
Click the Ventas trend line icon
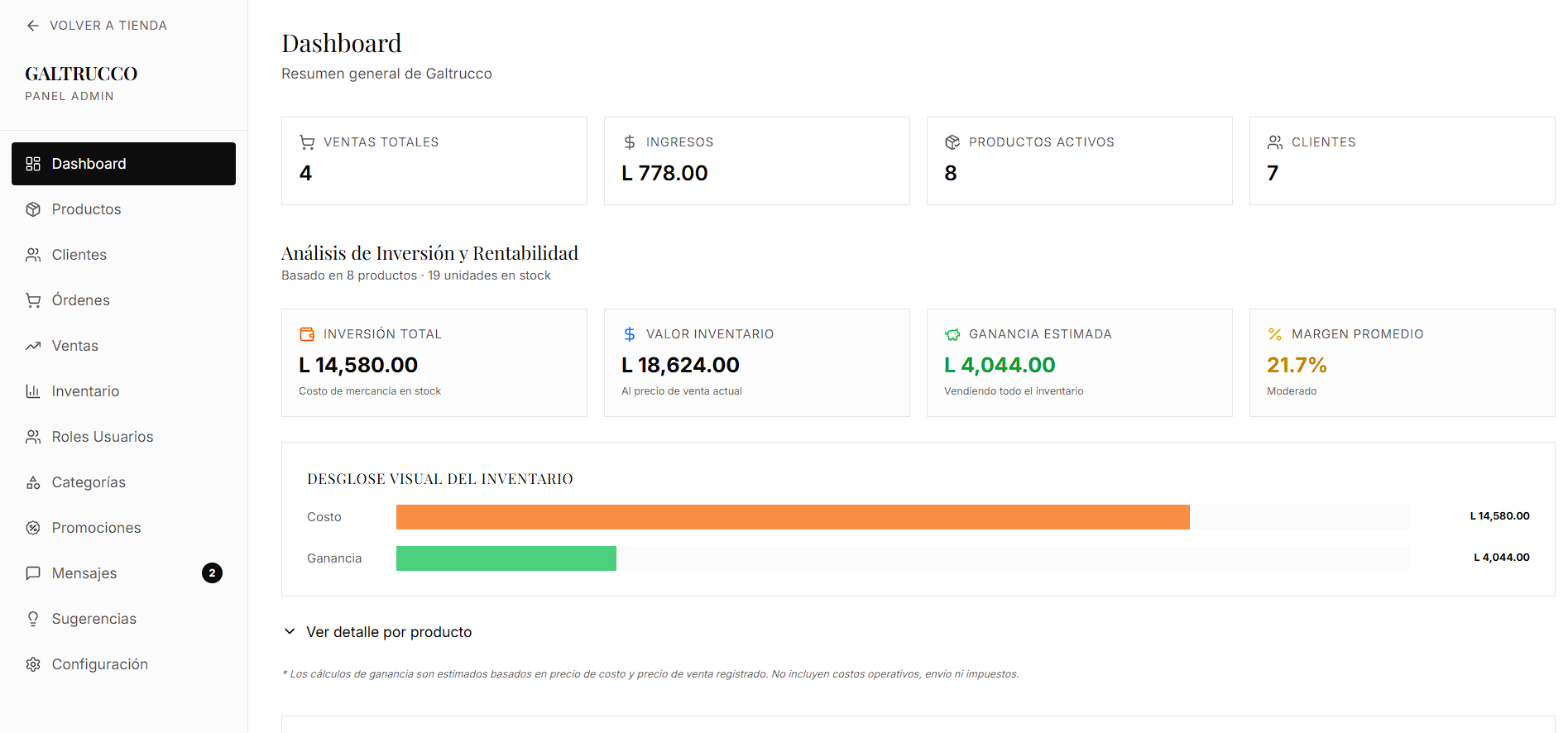click(x=33, y=346)
